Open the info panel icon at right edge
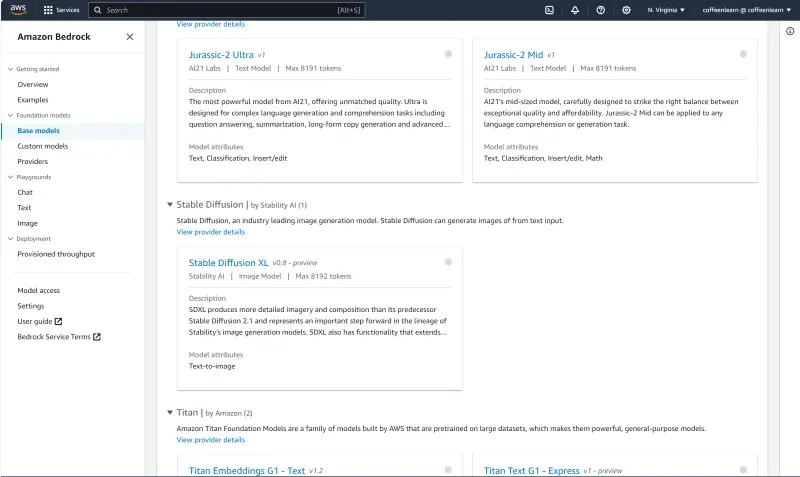800x477 pixels. tap(790, 31)
